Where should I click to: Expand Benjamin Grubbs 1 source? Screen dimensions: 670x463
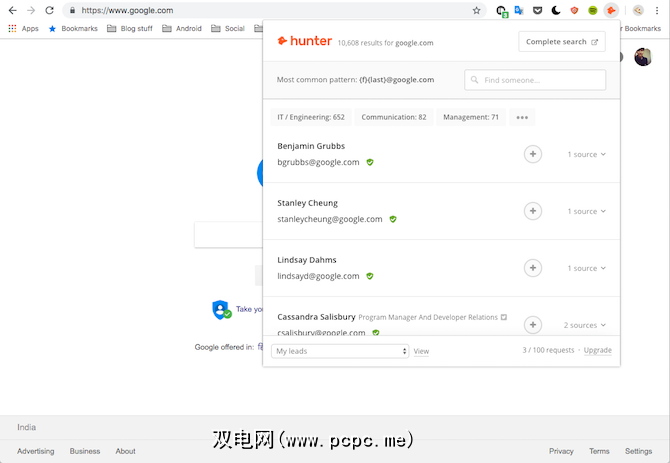587,154
